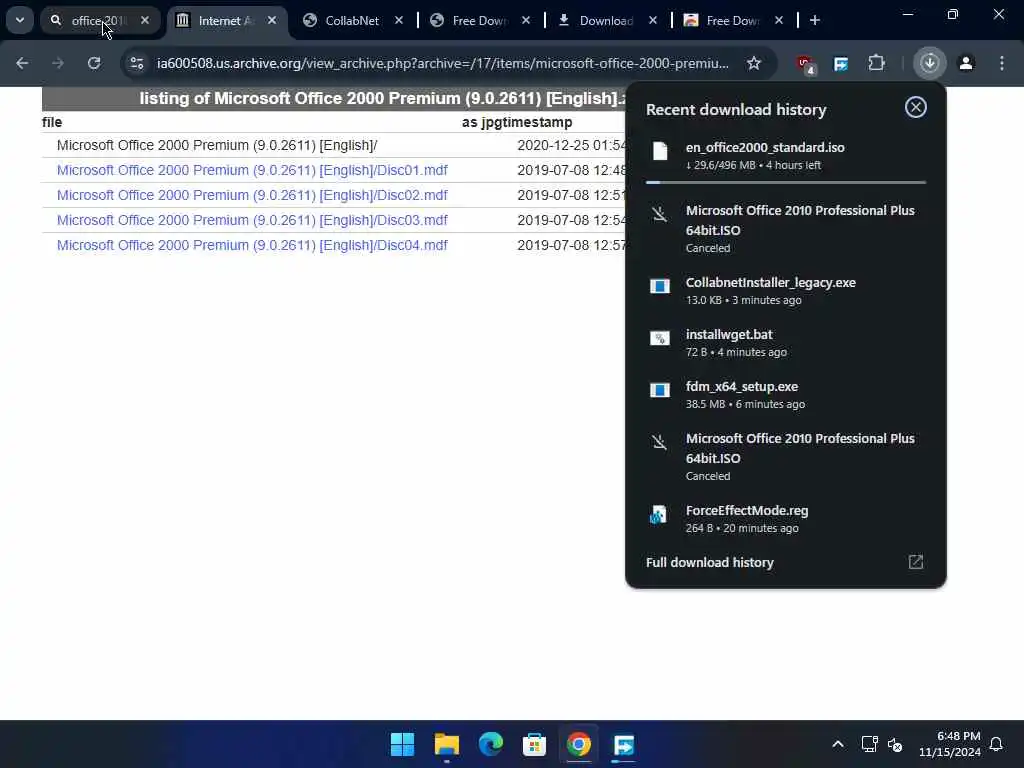Image resolution: width=1024 pixels, height=768 pixels.
Task: Select the first canceled Office 2010 ISO entry
Action: 786,229
